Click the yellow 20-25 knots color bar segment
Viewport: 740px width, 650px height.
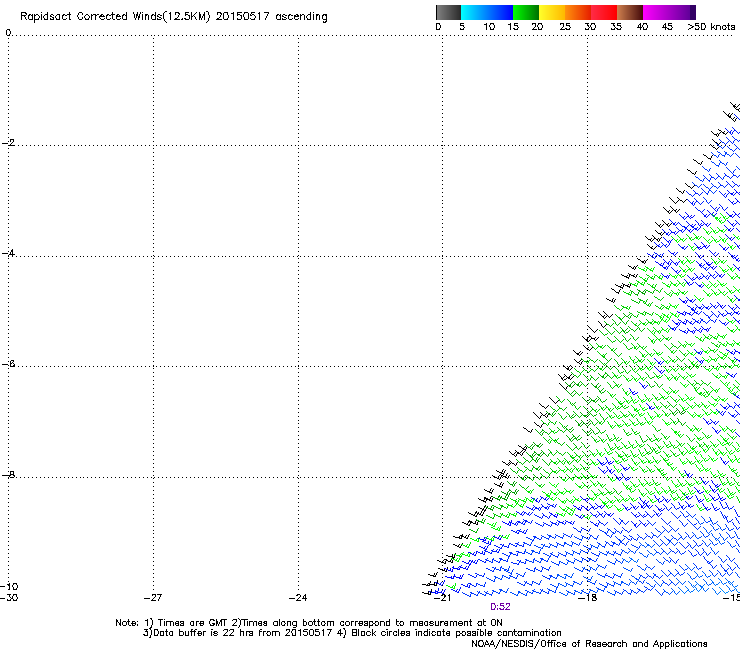click(552, 12)
